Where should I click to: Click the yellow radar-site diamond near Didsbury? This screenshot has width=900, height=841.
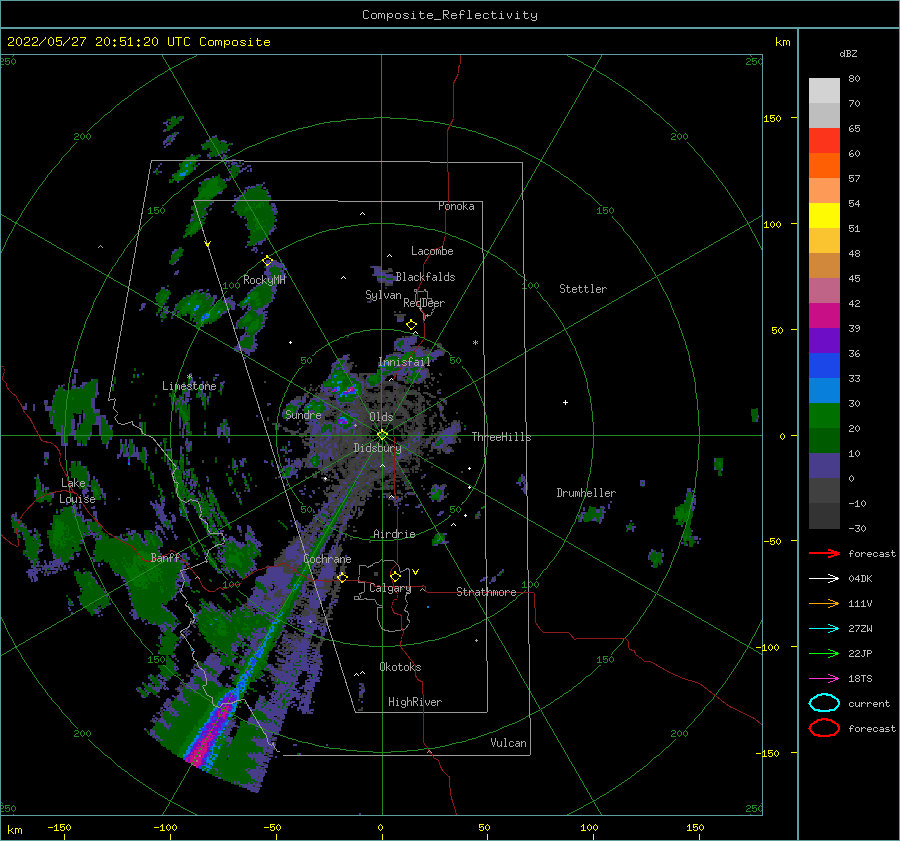[382, 435]
